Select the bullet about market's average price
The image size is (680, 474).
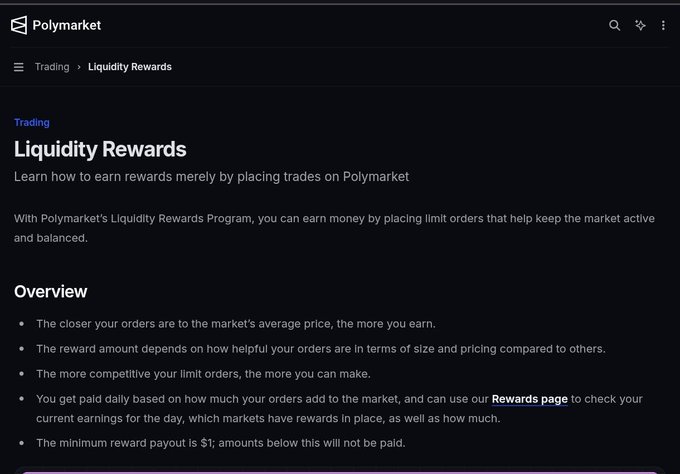(236, 324)
